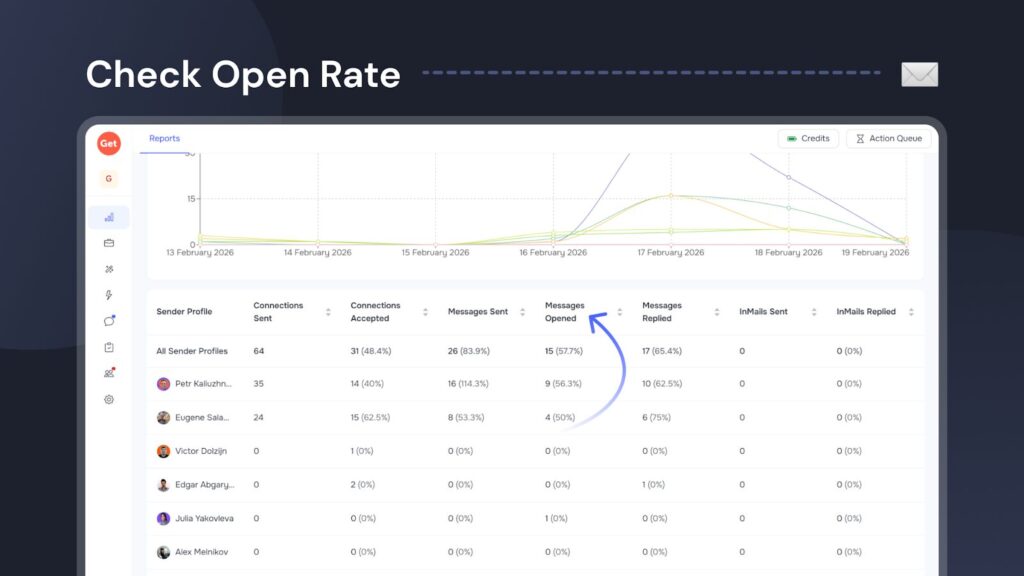
Task: Select the clipboard tasks icon
Action: click(x=109, y=346)
